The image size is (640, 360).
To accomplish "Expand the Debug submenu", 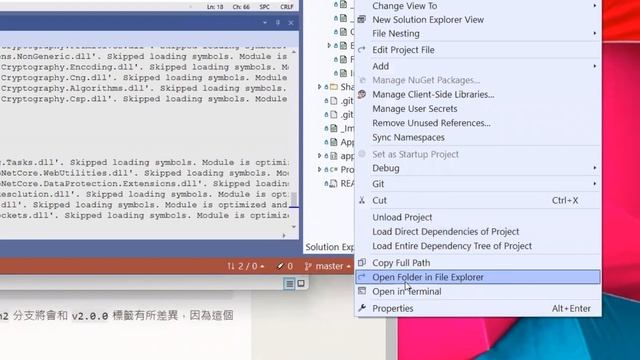I will 478,168.
